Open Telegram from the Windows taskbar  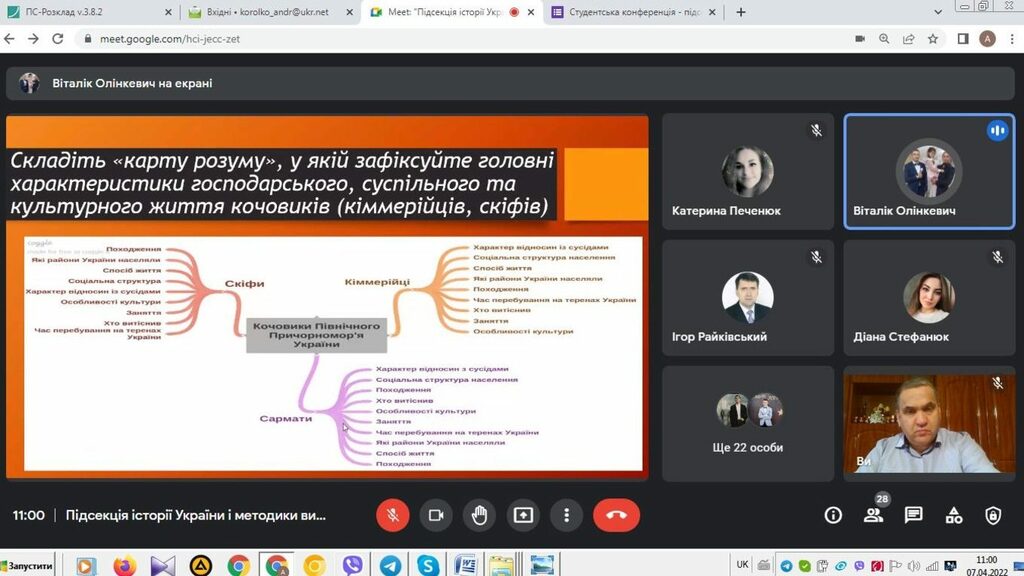pyautogui.click(x=390, y=565)
